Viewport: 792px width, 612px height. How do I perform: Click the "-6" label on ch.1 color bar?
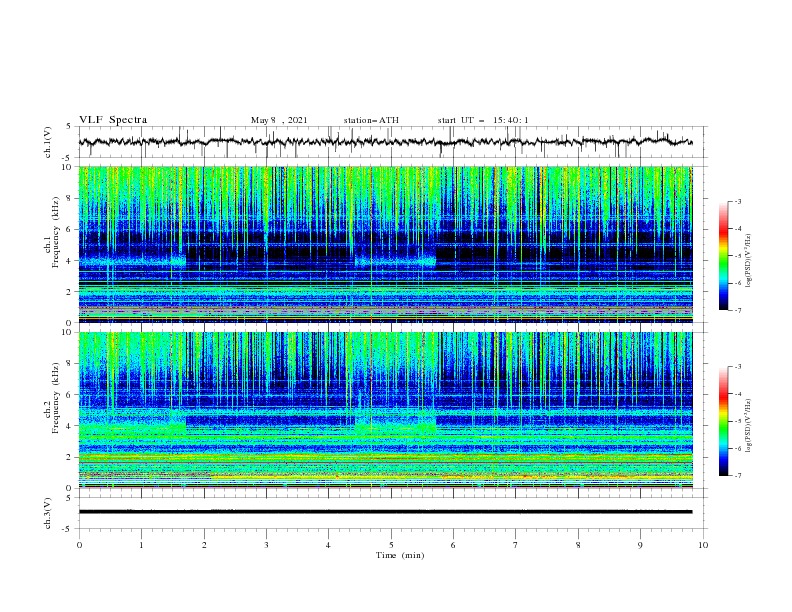coord(737,283)
